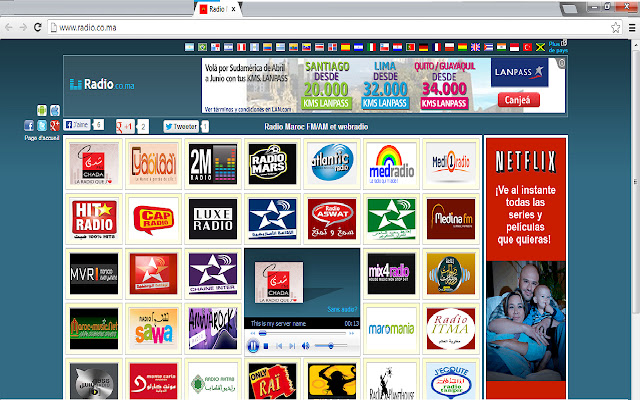The image size is (640, 400).
Task: Open the Yabiladi radio station
Action: tap(153, 164)
